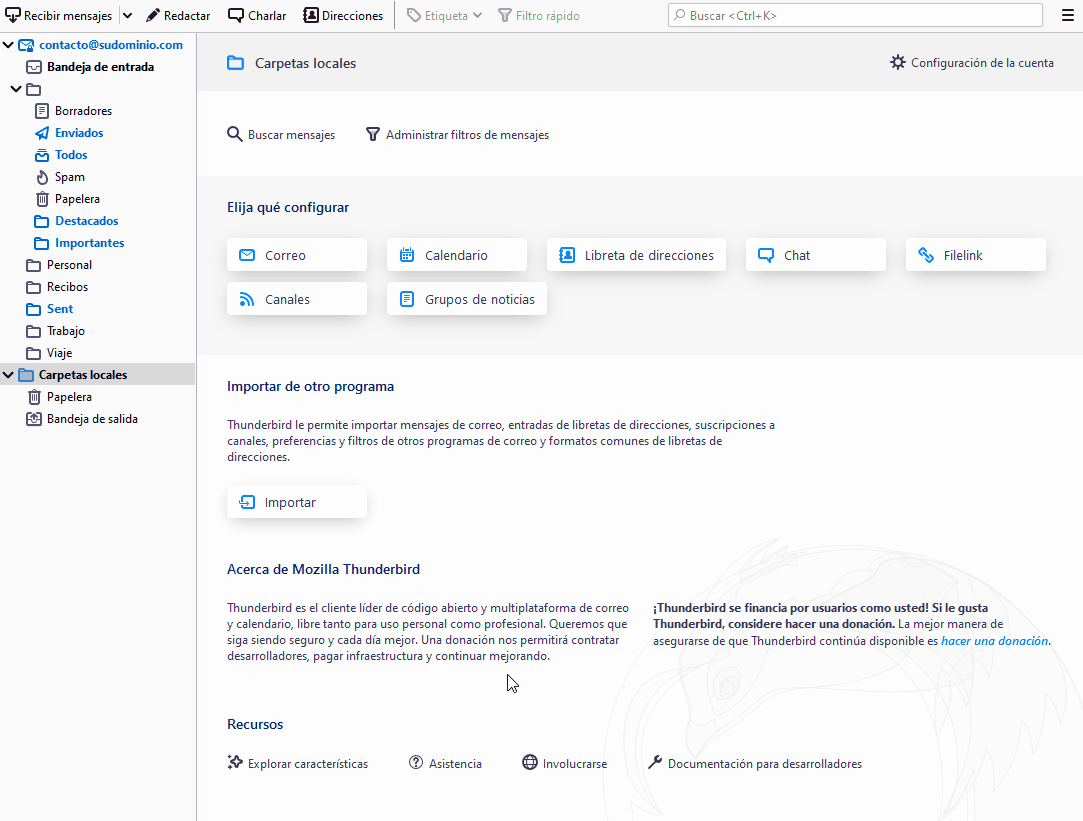1083x821 pixels.
Task: Click the Canales RSS feed icon
Action: click(x=247, y=299)
